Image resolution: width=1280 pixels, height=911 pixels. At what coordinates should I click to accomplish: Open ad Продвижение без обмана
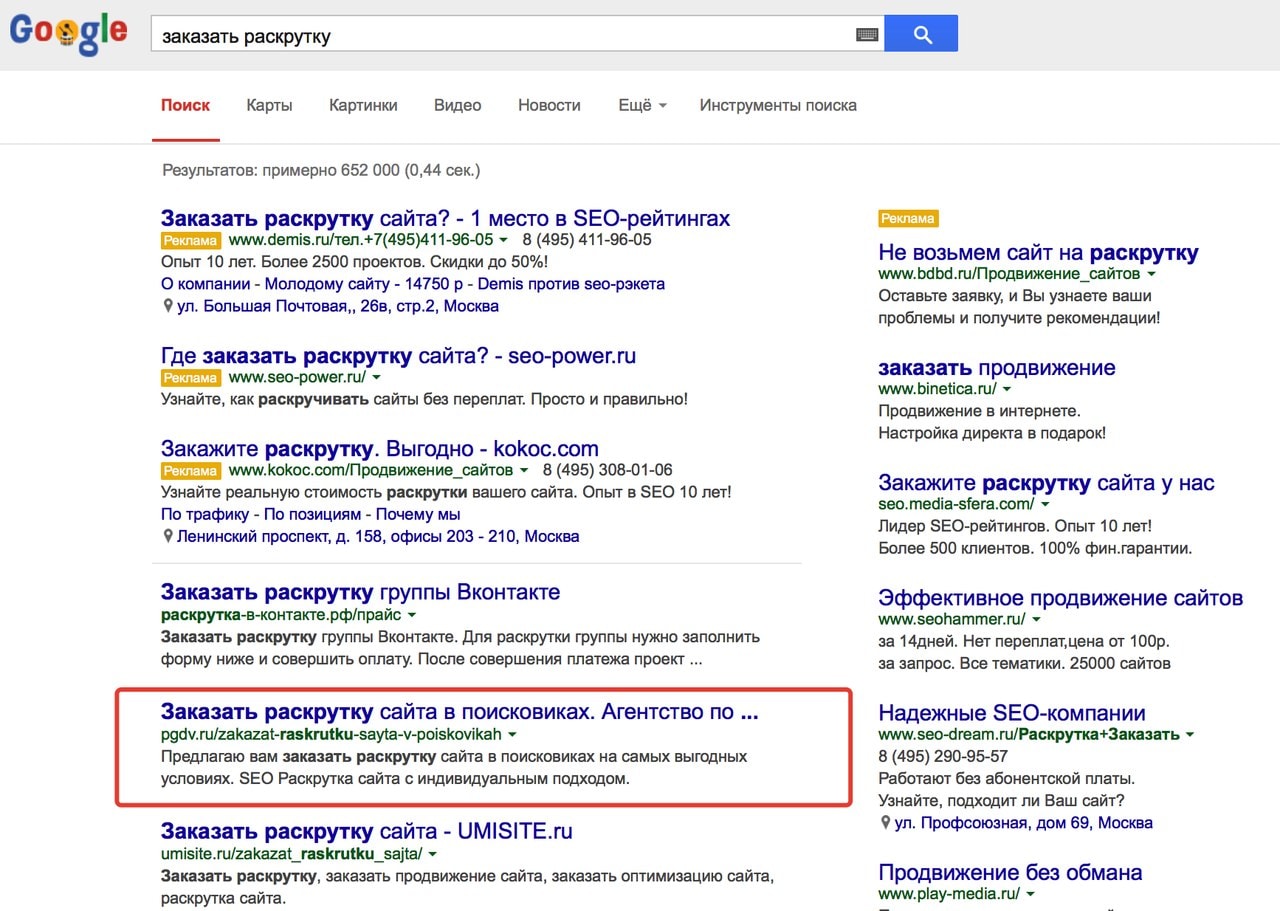click(x=1010, y=872)
